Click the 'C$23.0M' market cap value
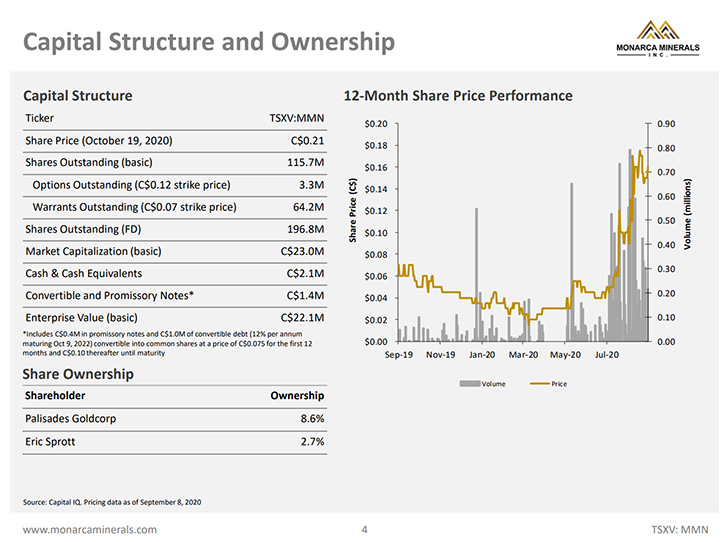This screenshot has width=725, height=542. pos(302,252)
